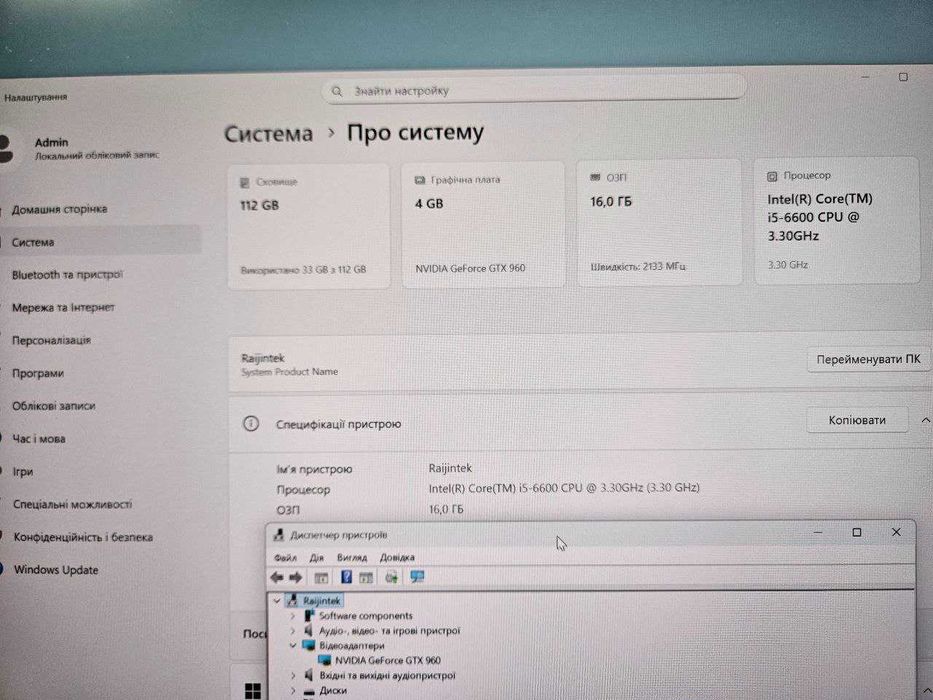
Task: Open Ігри settings
Action: click(23, 471)
